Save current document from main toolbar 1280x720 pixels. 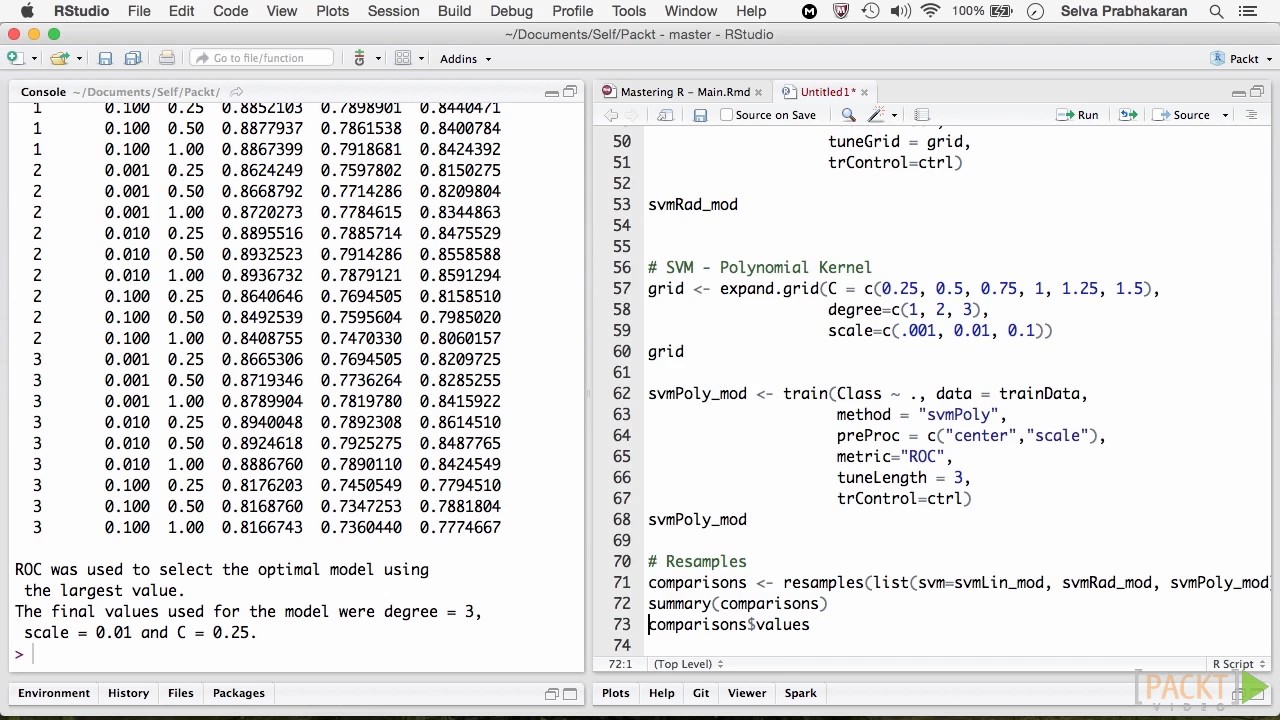105,58
